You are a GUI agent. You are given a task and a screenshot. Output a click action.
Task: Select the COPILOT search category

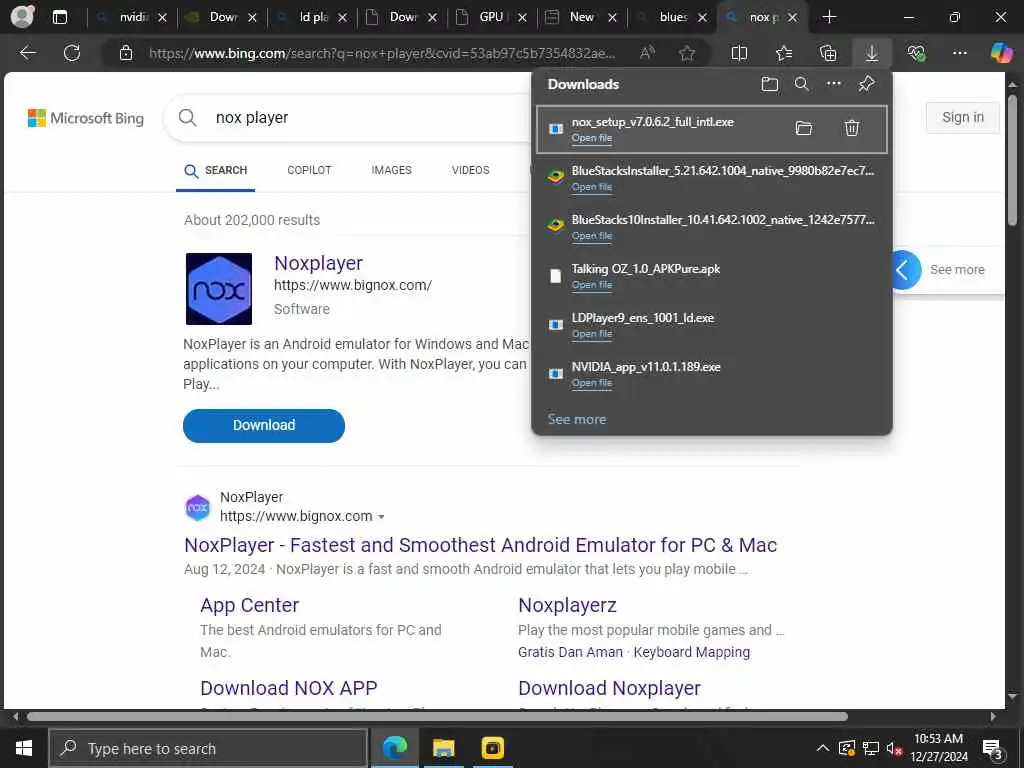pos(309,170)
